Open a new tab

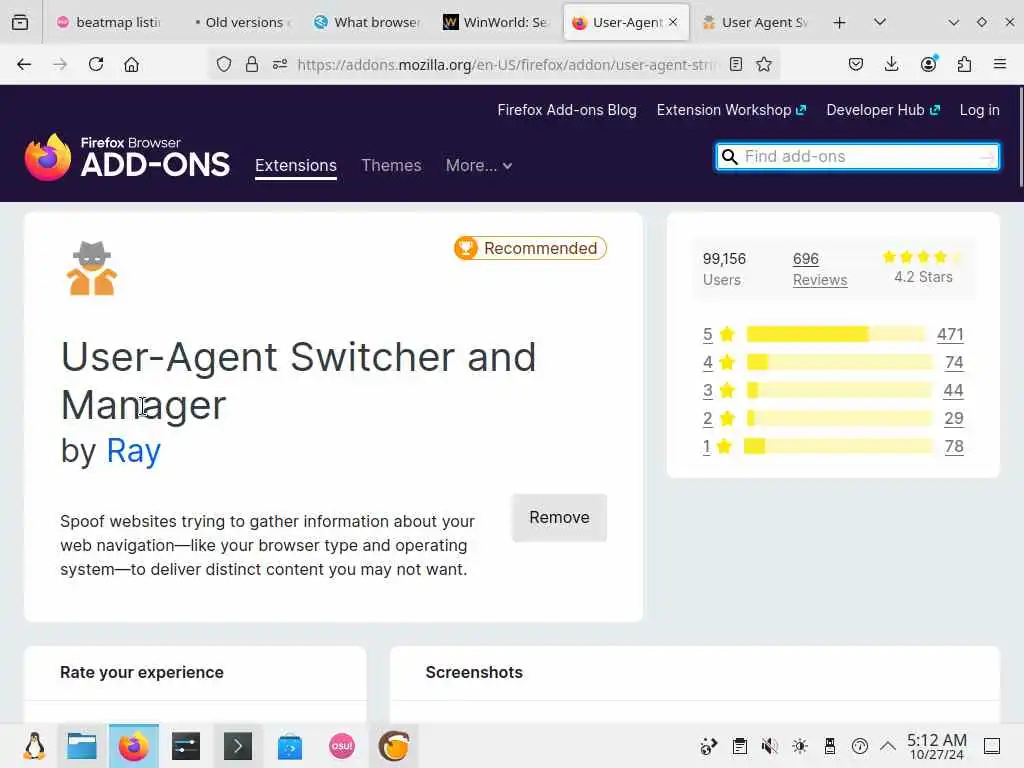[x=840, y=22]
